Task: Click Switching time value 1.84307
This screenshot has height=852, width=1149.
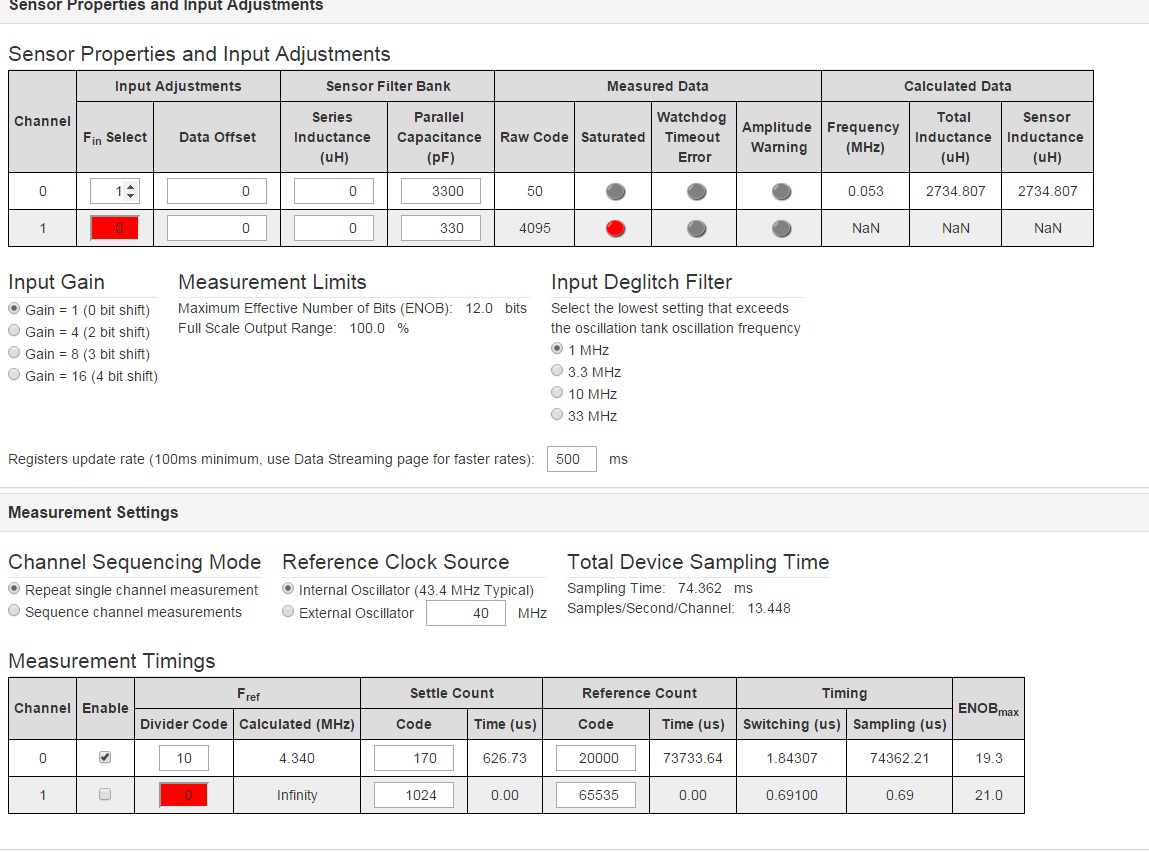Action: 791,758
